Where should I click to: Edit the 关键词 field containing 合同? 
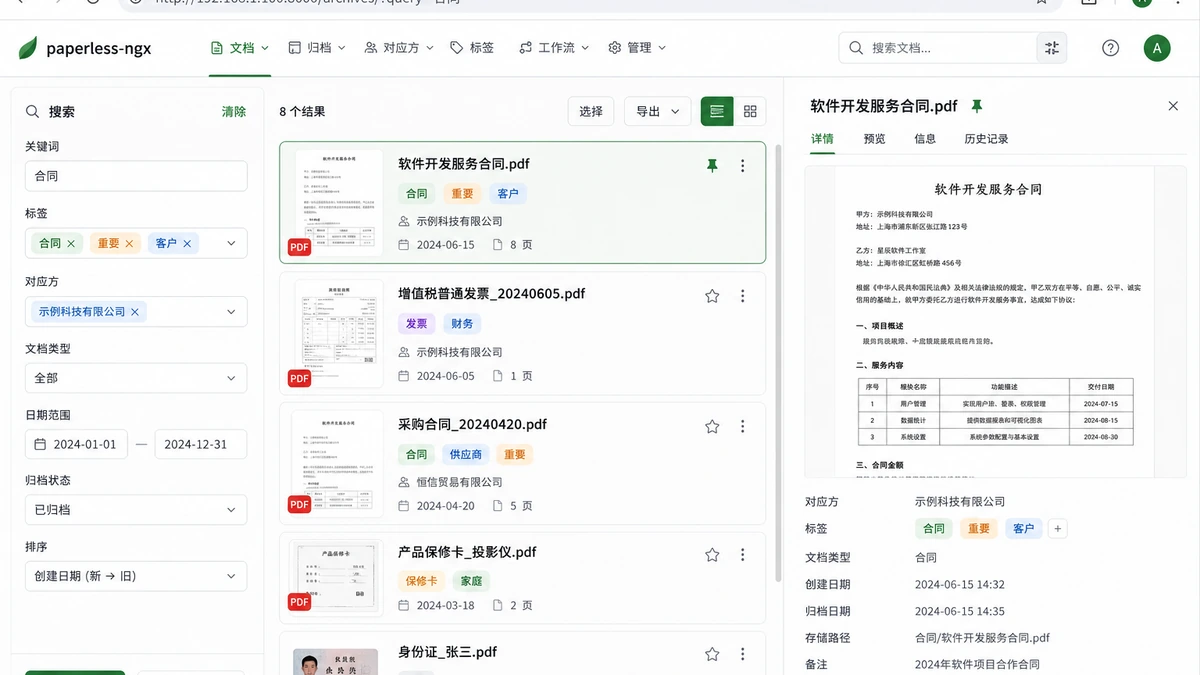pyautogui.click(x=136, y=176)
